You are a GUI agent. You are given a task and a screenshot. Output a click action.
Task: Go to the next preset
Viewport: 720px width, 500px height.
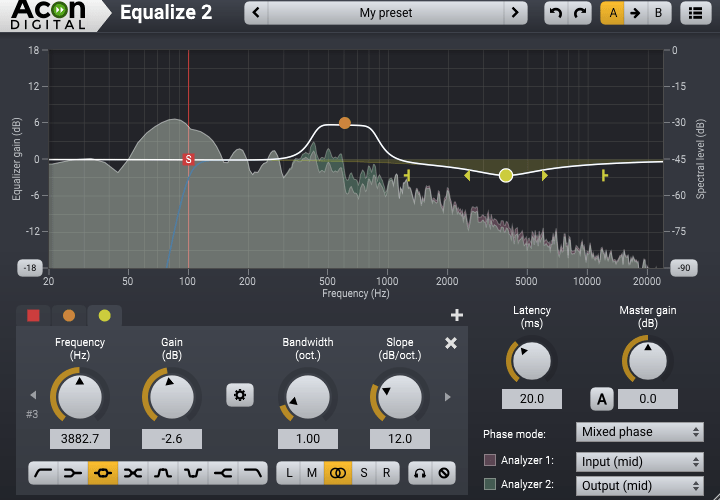(x=515, y=13)
